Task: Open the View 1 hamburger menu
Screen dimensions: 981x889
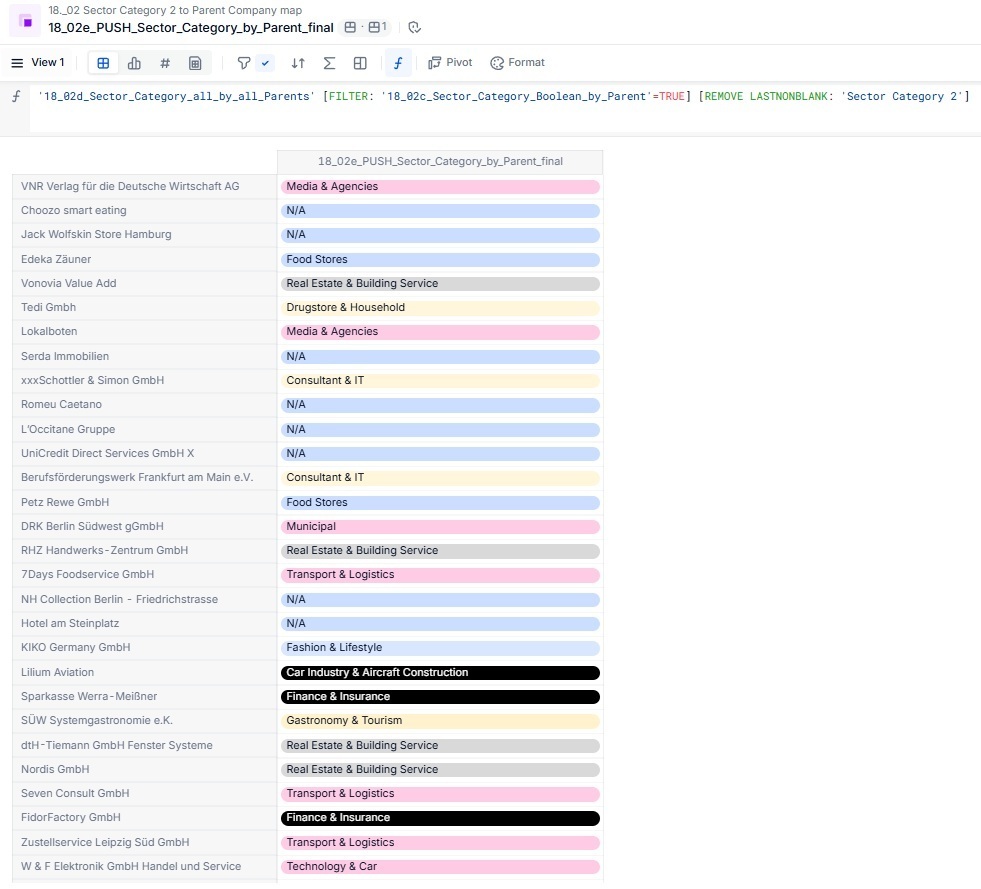Action: click(18, 63)
